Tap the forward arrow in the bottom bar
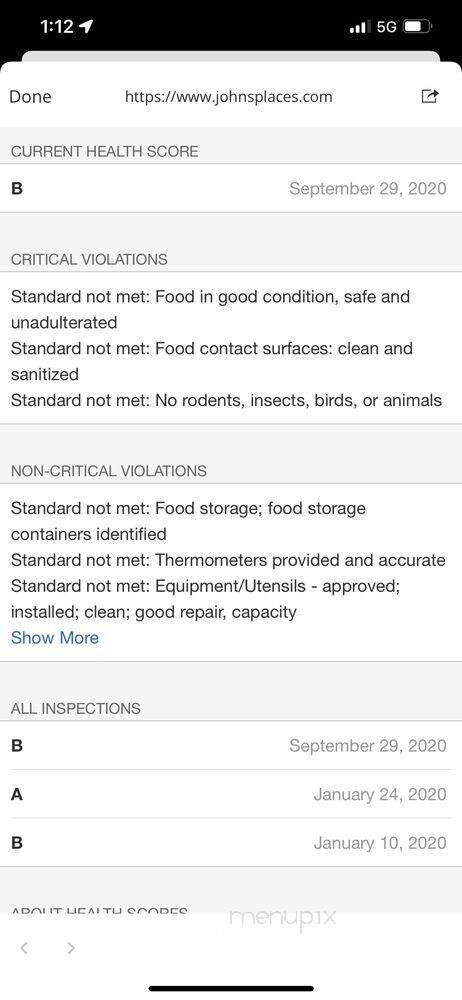 (x=71, y=948)
